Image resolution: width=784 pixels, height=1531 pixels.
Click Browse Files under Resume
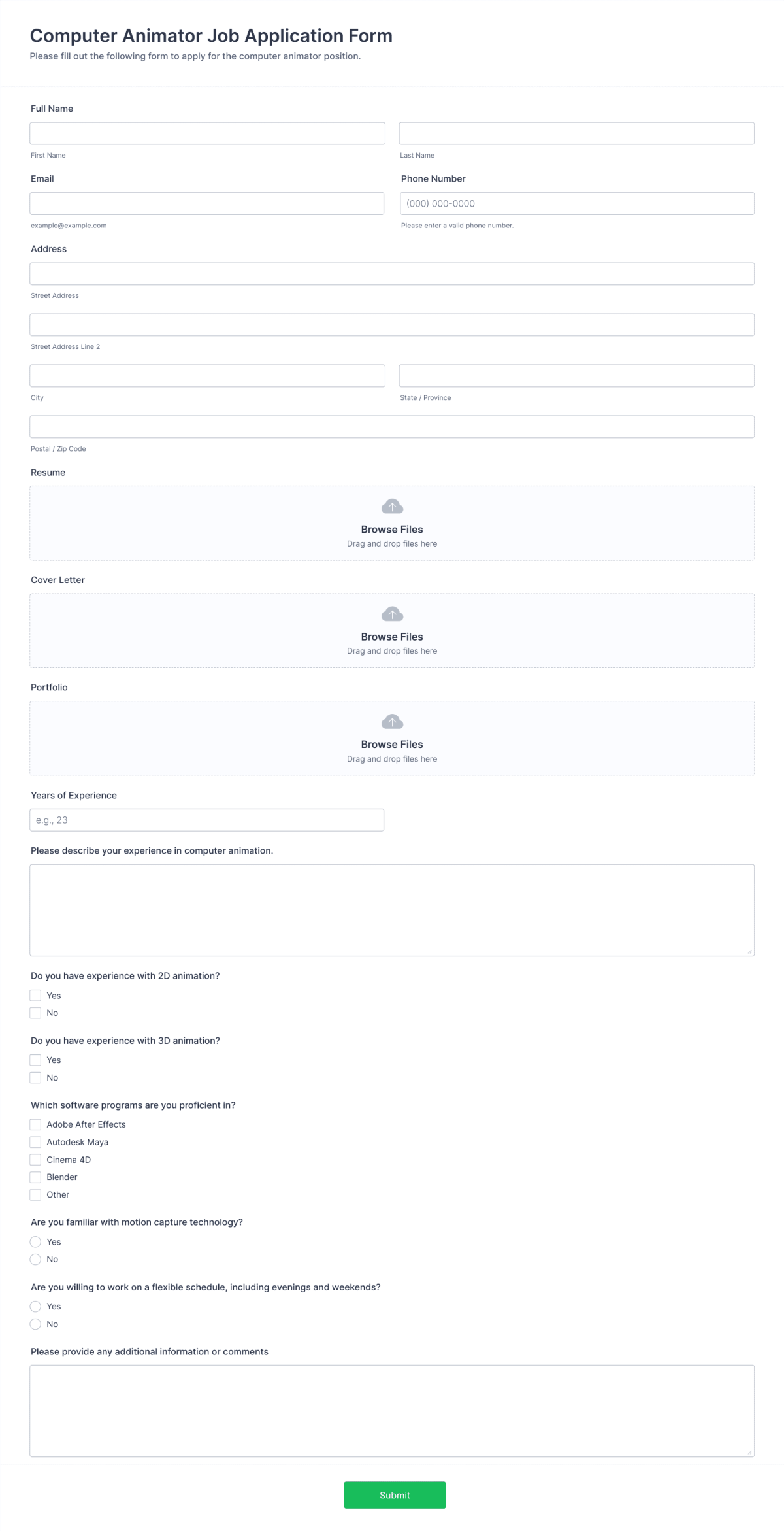pyautogui.click(x=392, y=529)
